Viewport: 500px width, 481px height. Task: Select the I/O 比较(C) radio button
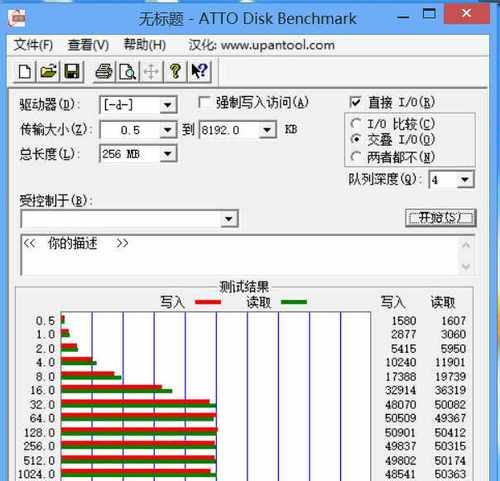pyautogui.click(x=356, y=124)
